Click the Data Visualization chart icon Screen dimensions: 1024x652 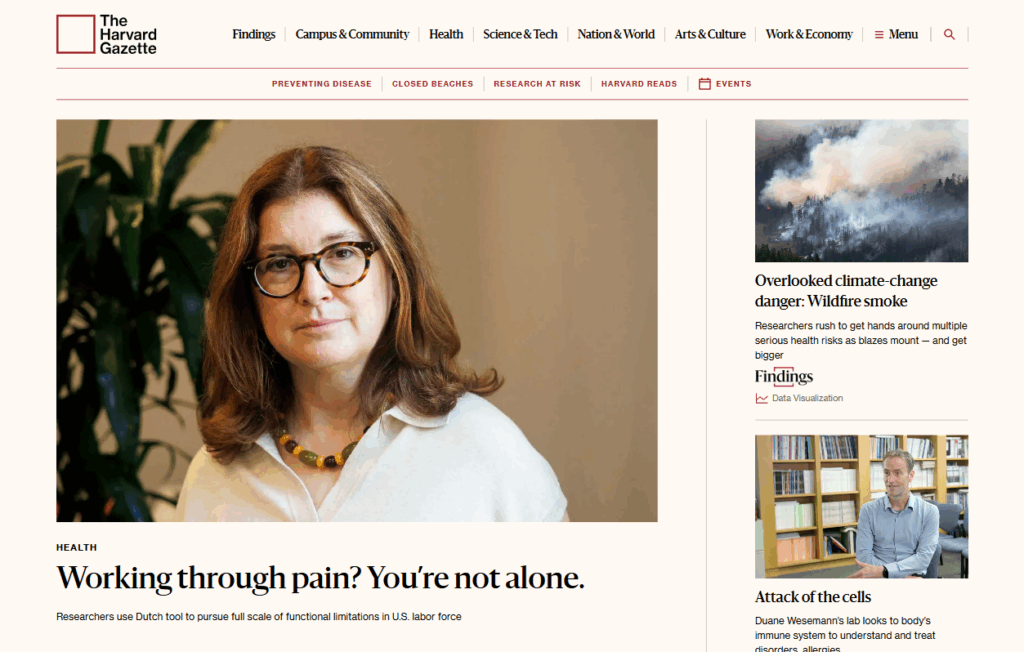(x=761, y=399)
